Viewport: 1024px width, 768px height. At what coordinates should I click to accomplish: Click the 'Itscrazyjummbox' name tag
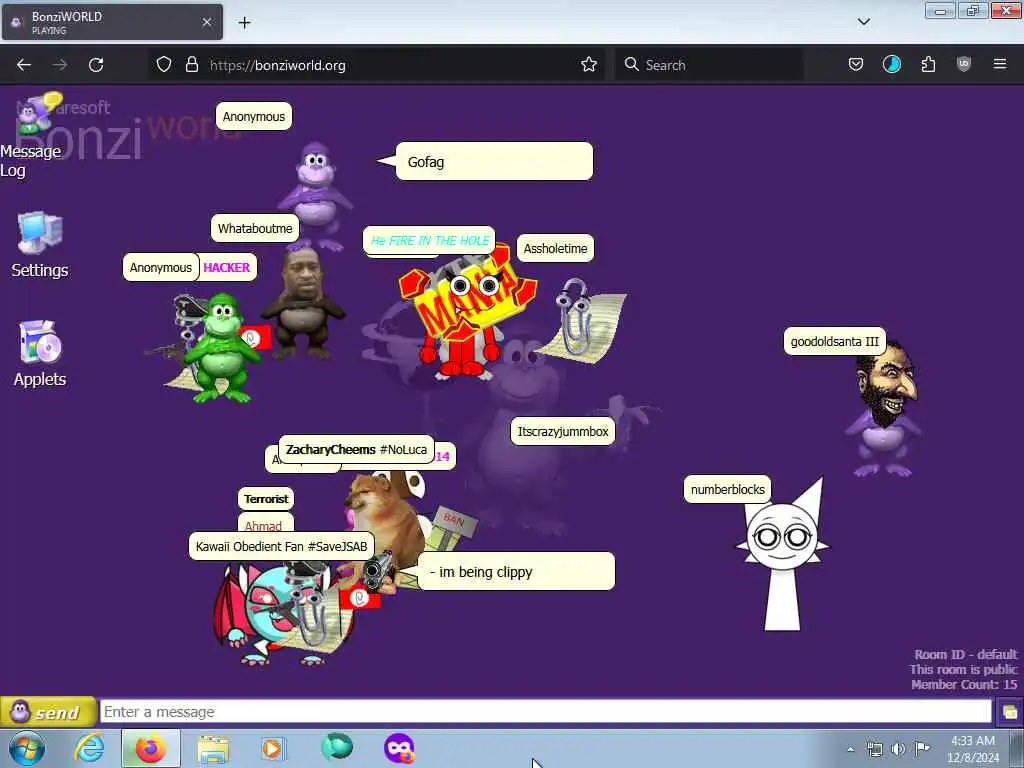562,432
